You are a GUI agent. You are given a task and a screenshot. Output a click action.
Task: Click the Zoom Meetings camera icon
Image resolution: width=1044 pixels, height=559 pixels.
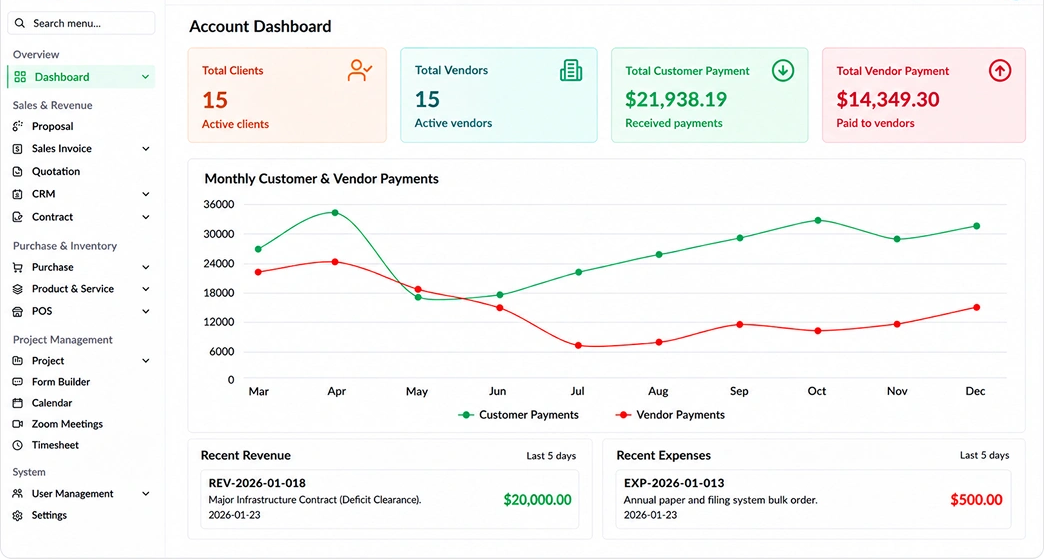[18, 424]
